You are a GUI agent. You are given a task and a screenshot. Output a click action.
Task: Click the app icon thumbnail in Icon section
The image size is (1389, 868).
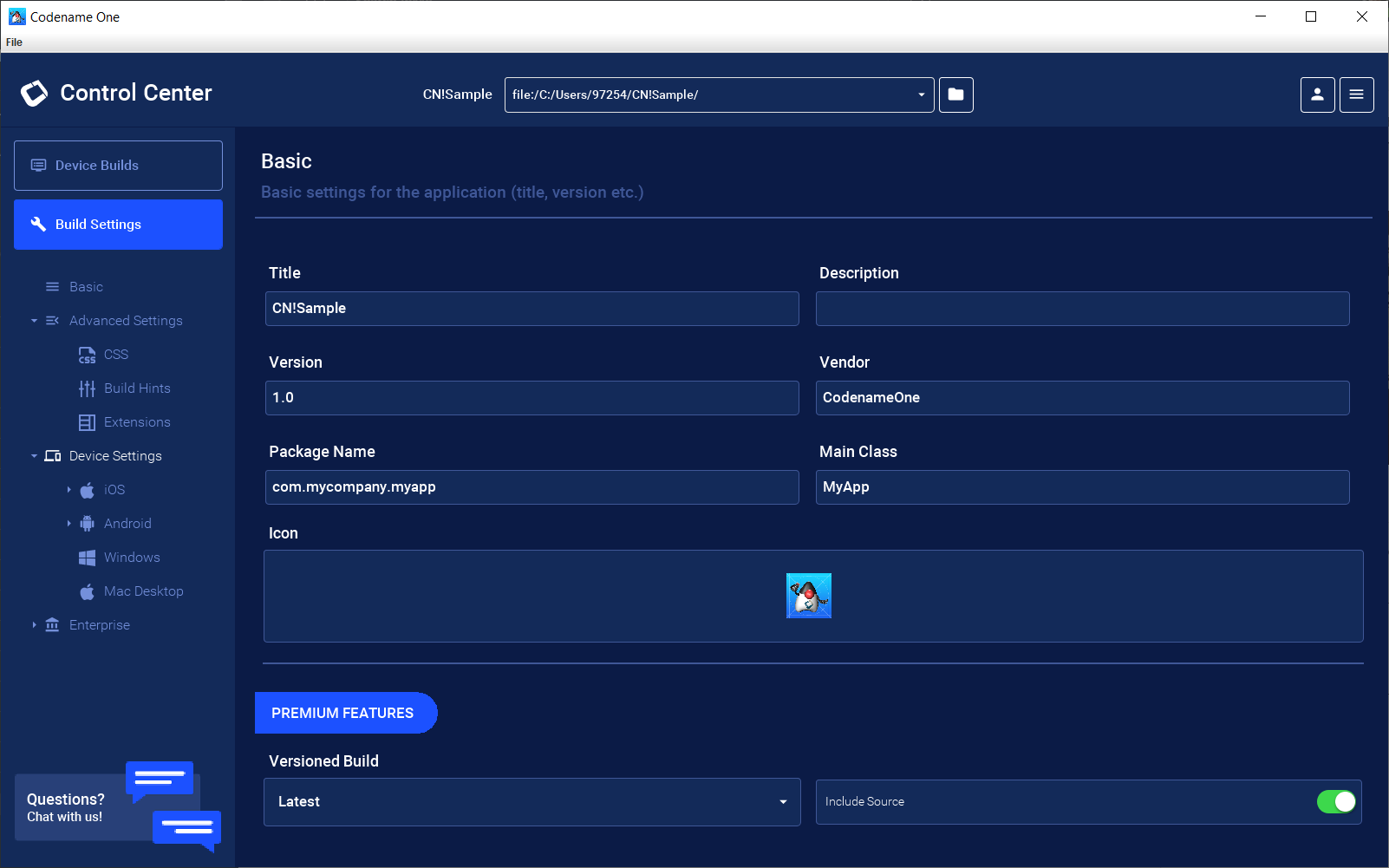(808, 596)
